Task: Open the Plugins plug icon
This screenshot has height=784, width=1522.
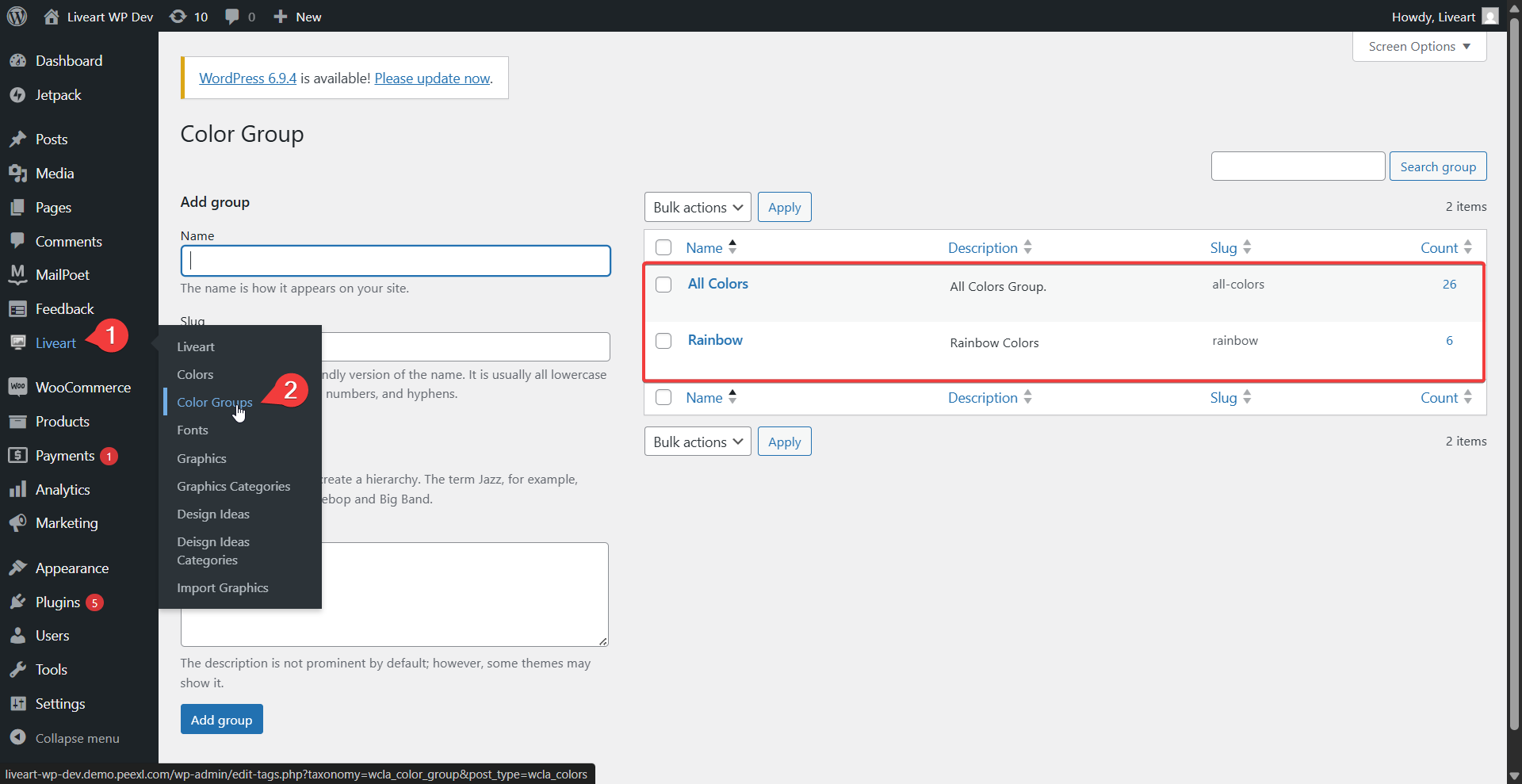Action: click(x=17, y=602)
